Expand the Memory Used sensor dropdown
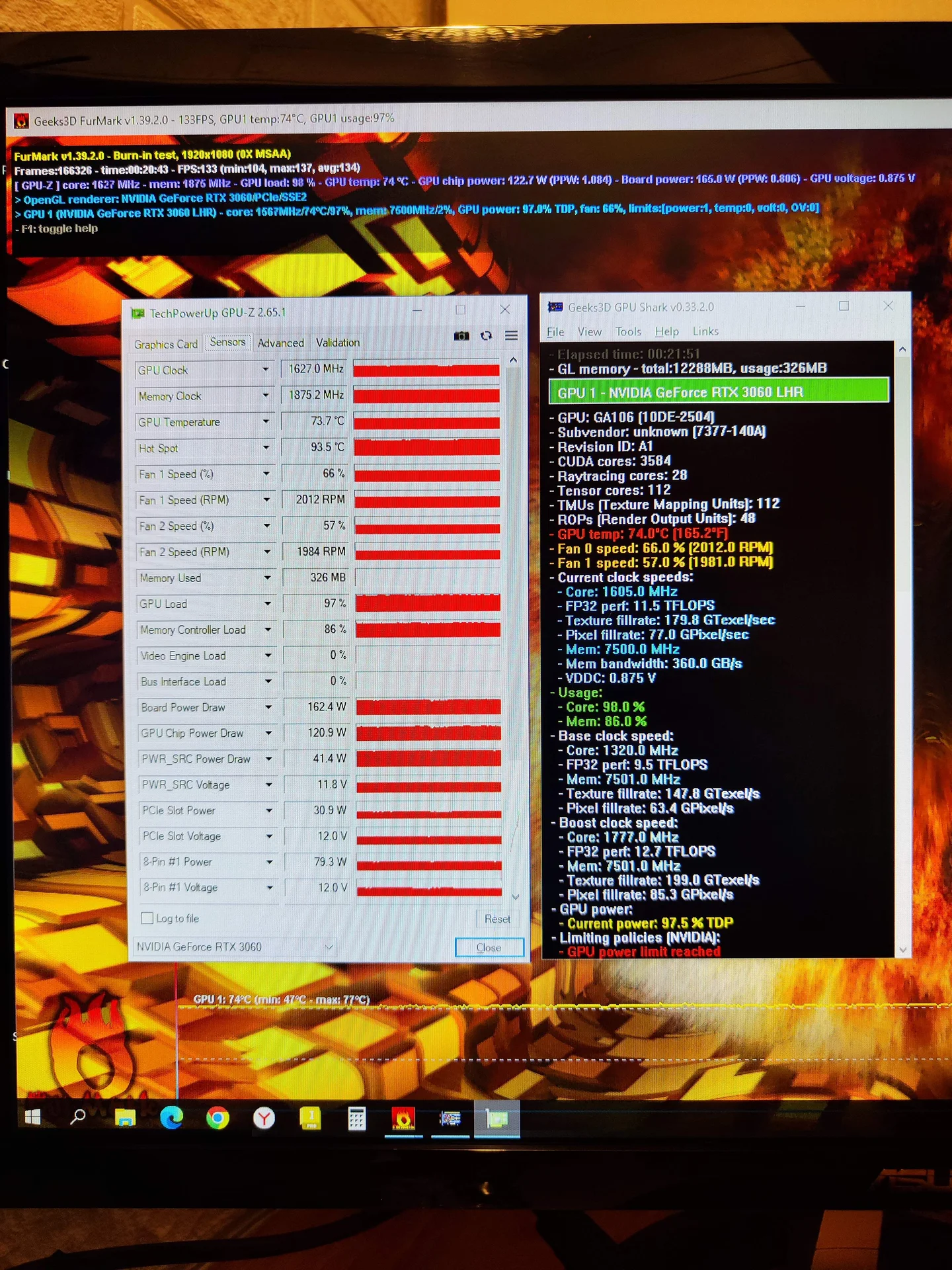 (x=267, y=577)
